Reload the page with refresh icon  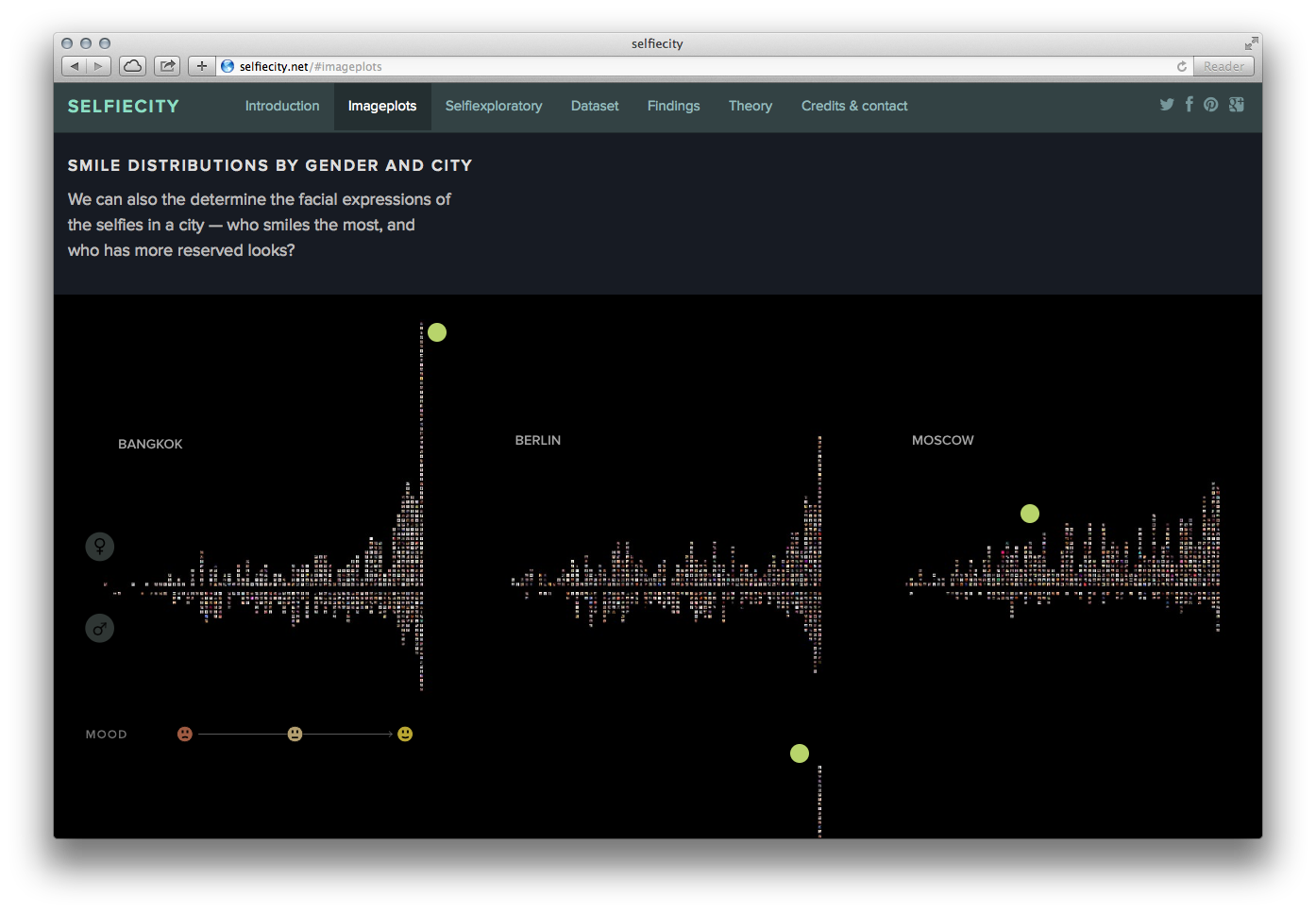(x=1181, y=66)
